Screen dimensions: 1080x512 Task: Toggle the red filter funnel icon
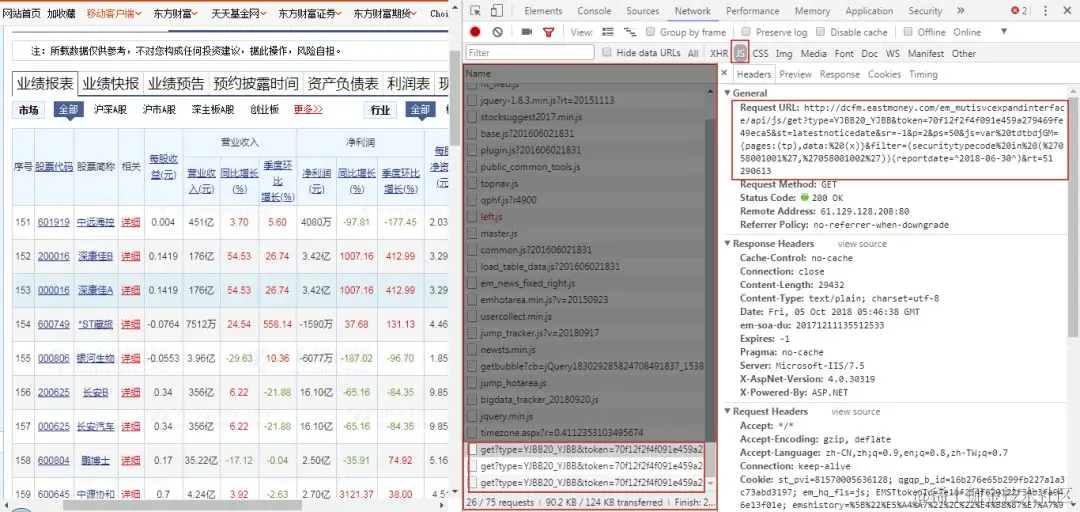(x=548, y=32)
